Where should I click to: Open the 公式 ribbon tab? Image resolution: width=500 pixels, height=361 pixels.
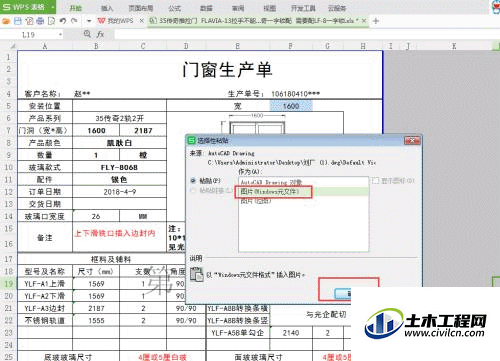point(174,8)
